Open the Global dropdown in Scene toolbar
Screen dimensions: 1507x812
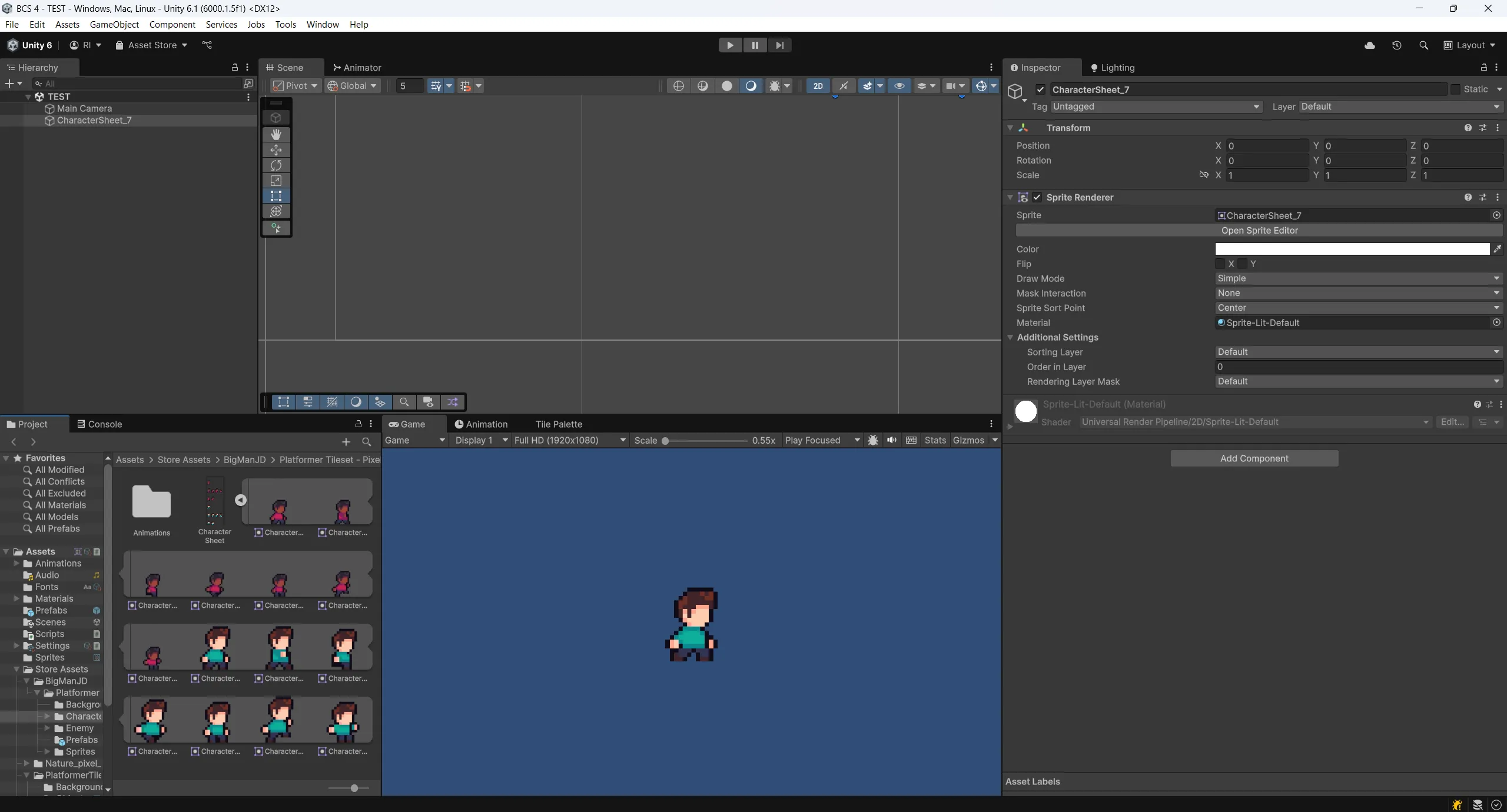tap(353, 86)
